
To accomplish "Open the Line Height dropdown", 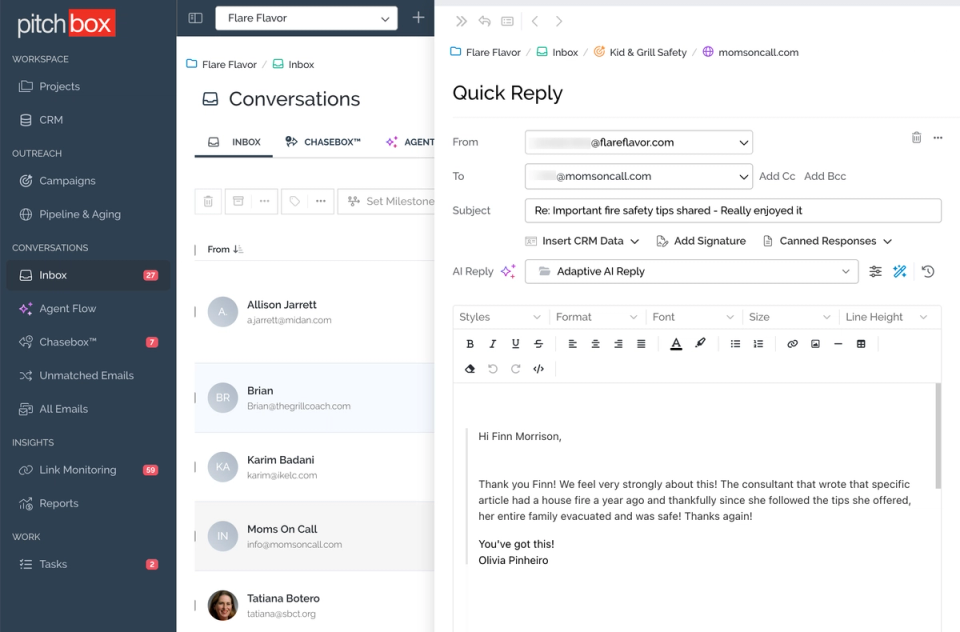I will coord(887,317).
